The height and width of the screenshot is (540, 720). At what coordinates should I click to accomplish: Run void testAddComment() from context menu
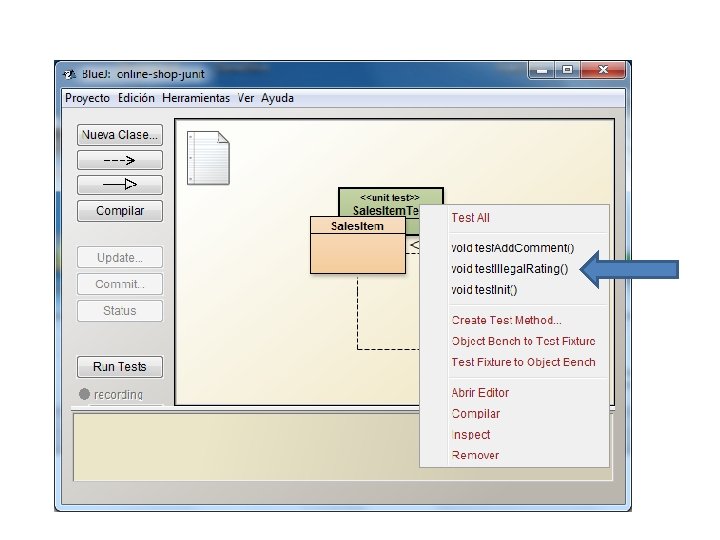[x=515, y=248]
